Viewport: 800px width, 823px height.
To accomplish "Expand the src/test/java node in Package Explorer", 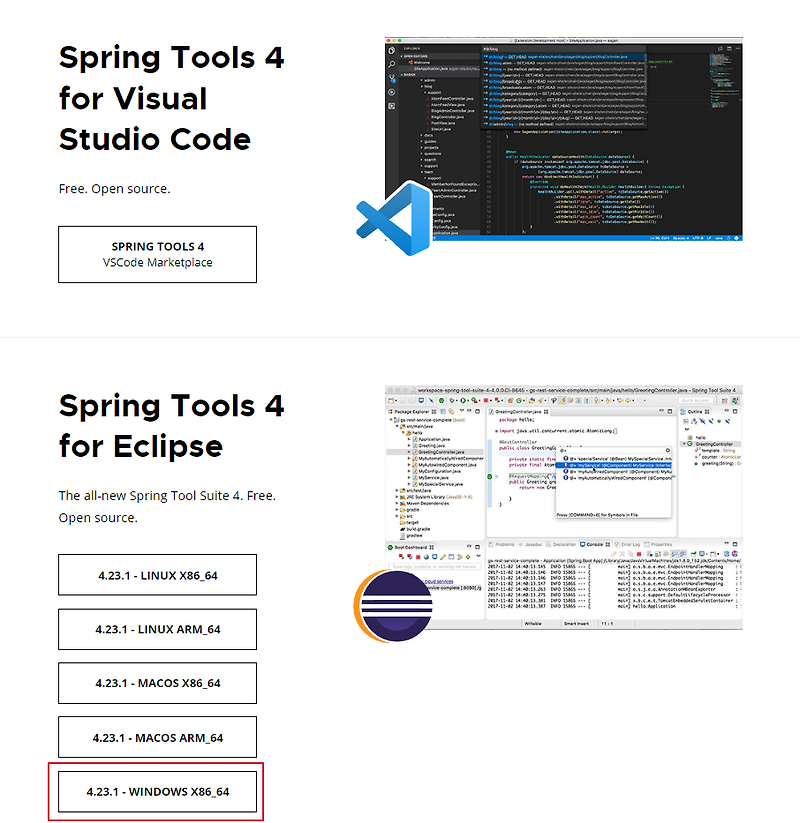I will (396, 490).
